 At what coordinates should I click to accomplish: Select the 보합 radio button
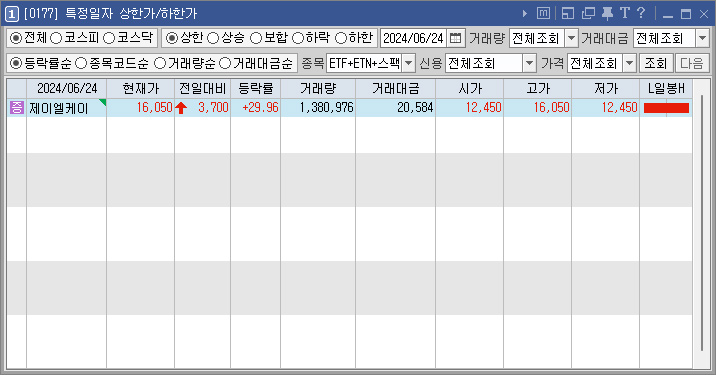[256, 38]
